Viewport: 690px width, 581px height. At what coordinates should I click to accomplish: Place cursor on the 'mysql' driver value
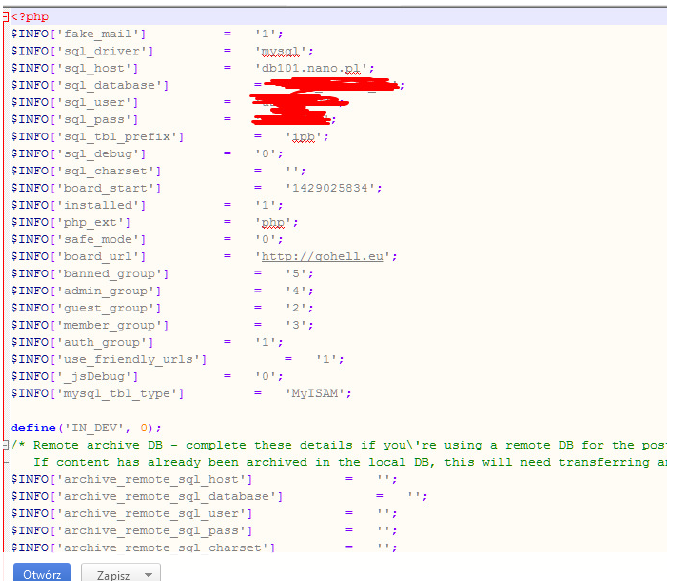284,51
